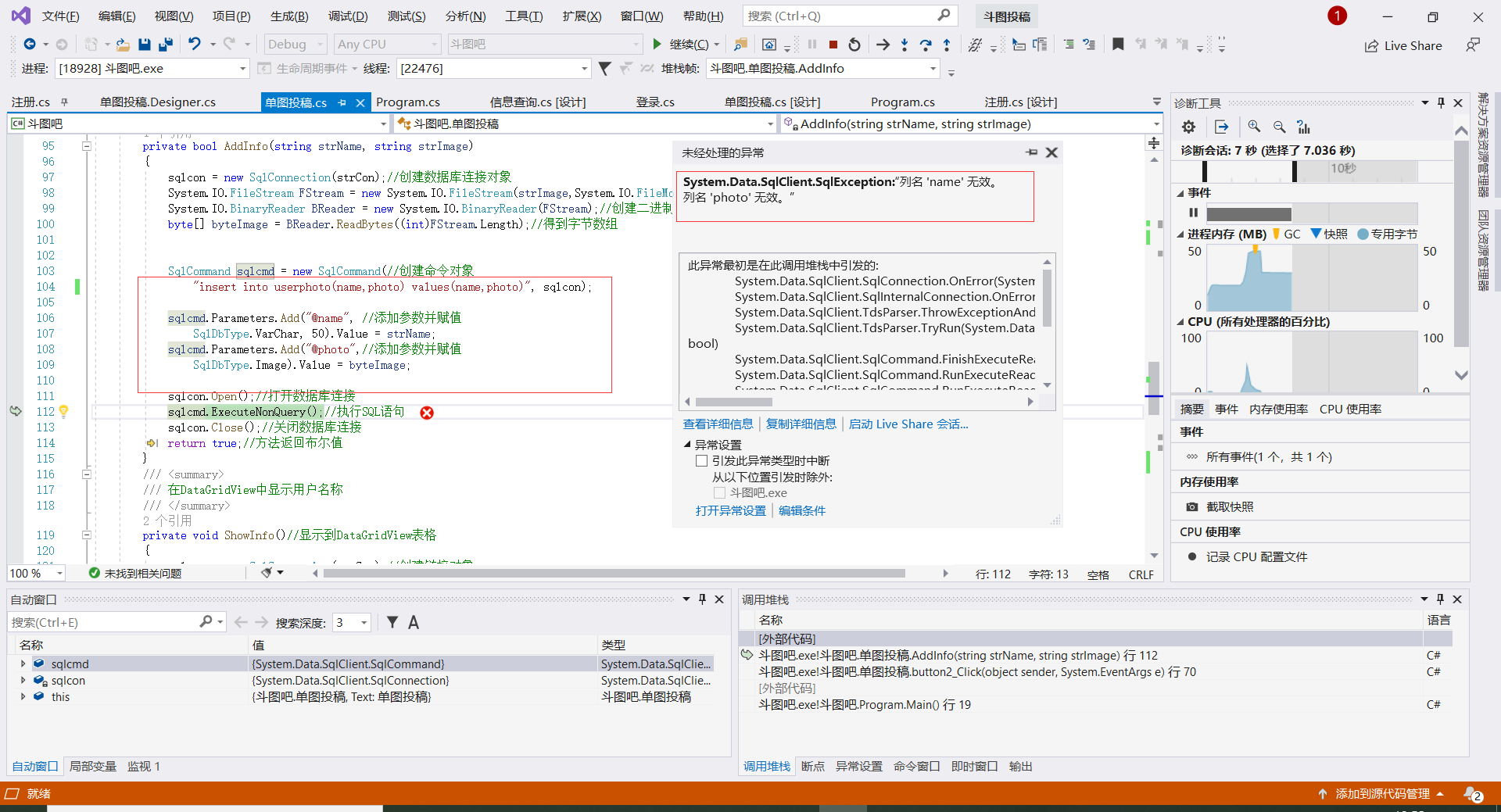Switch to the 登录.cs tab
This screenshot has width=1501, height=812.
click(655, 102)
